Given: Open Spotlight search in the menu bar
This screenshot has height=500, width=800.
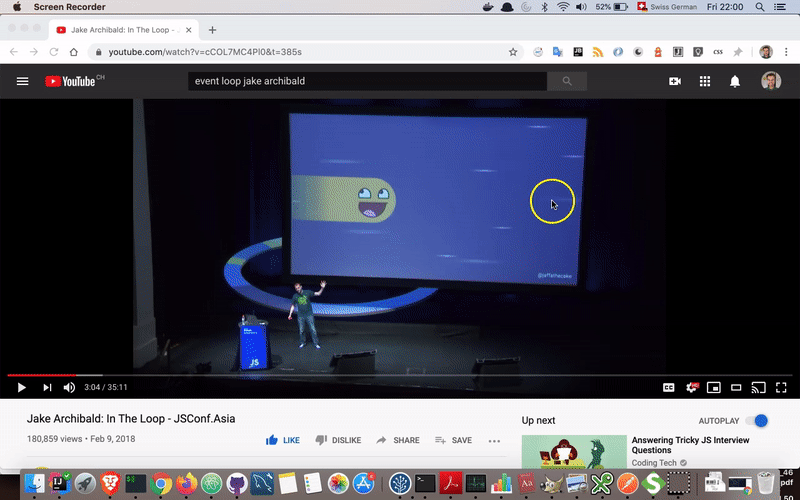Looking at the screenshot, I should click(760, 7).
